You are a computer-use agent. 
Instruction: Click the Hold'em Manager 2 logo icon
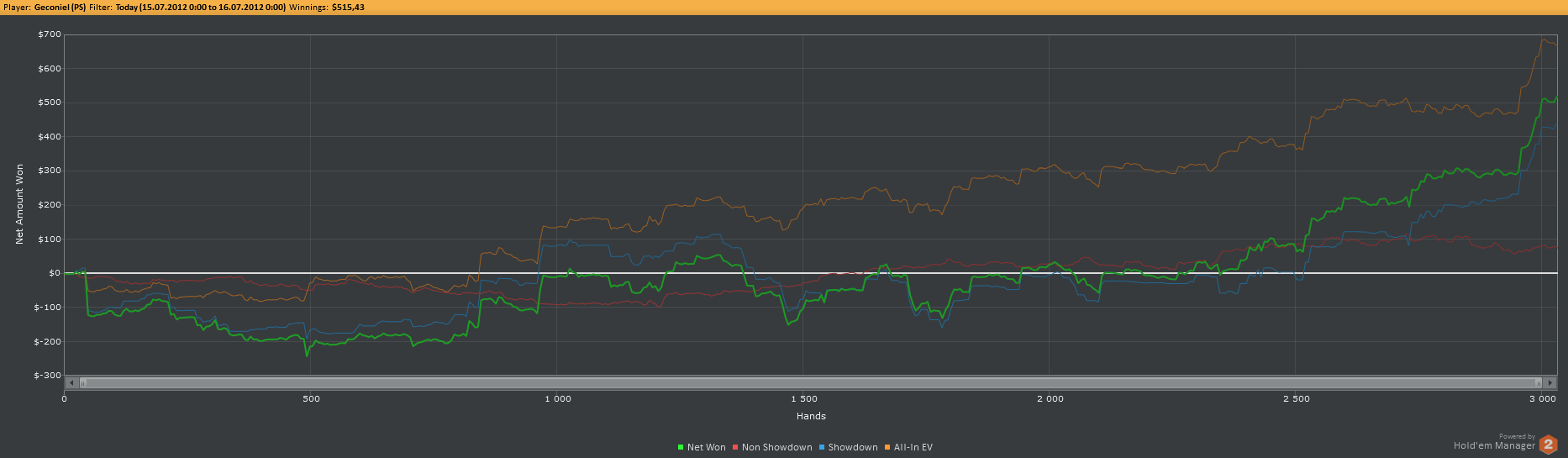1548,445
